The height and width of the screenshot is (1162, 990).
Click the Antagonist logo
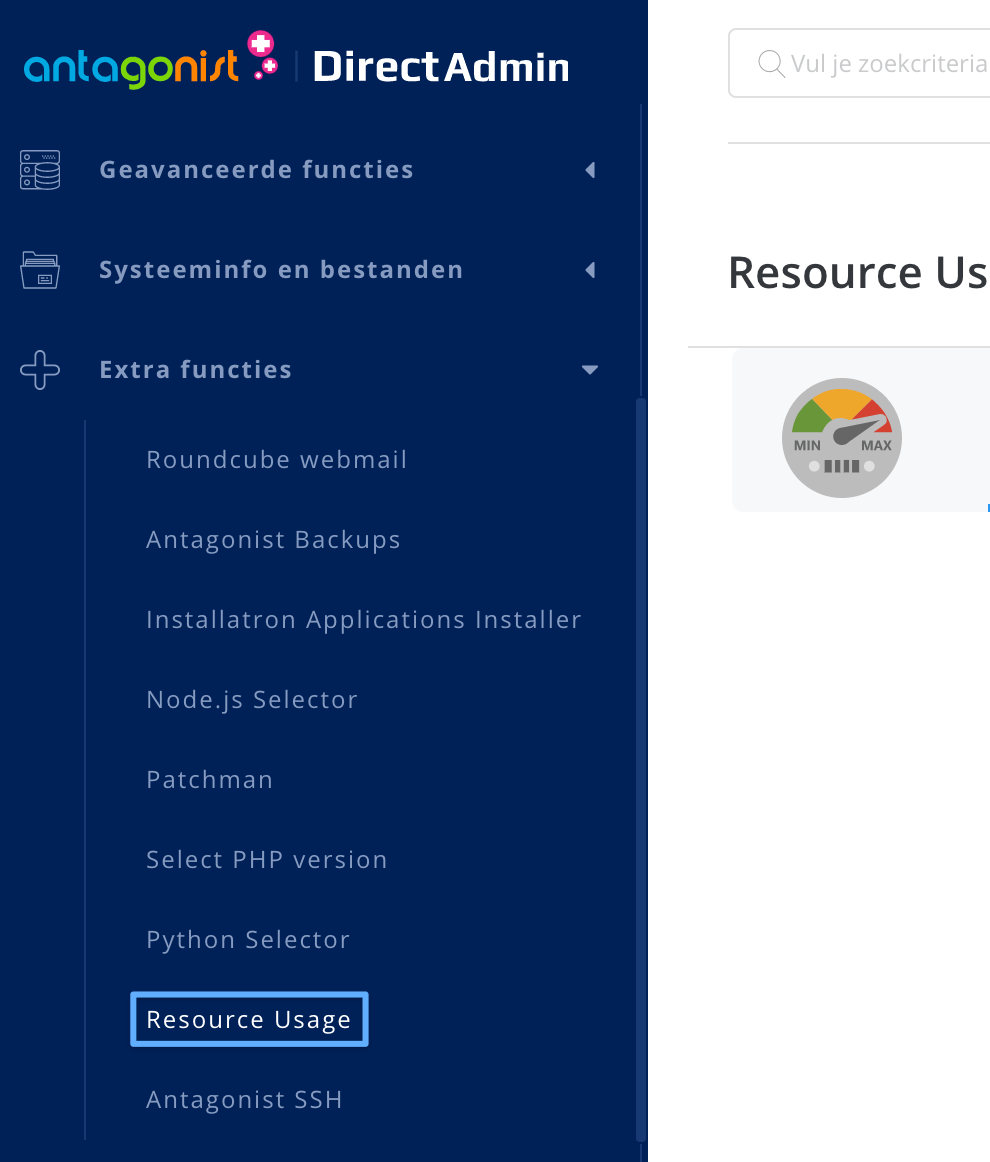[x=151, y=60]
